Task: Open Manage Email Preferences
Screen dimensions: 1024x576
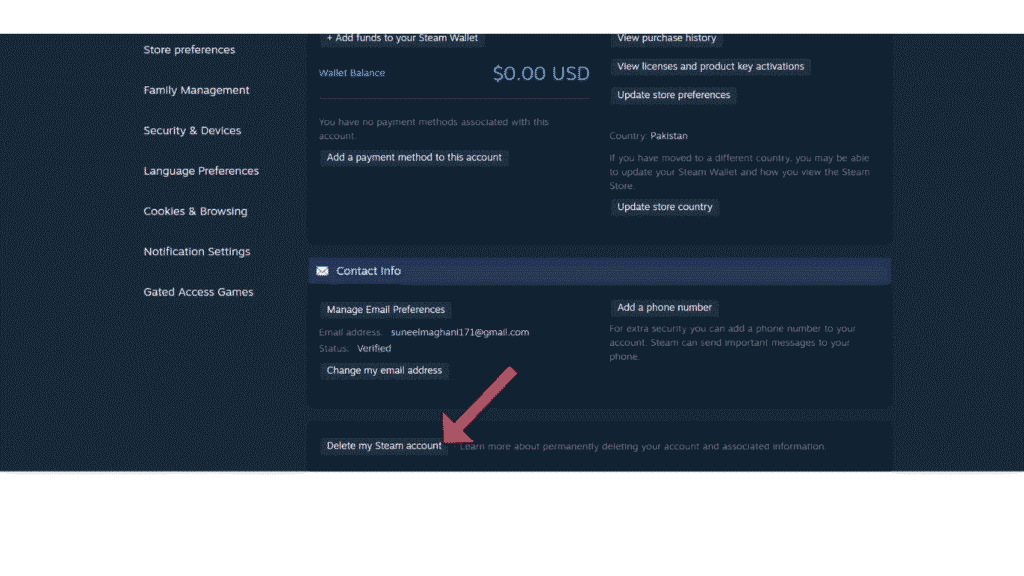Action: [386, 310]
